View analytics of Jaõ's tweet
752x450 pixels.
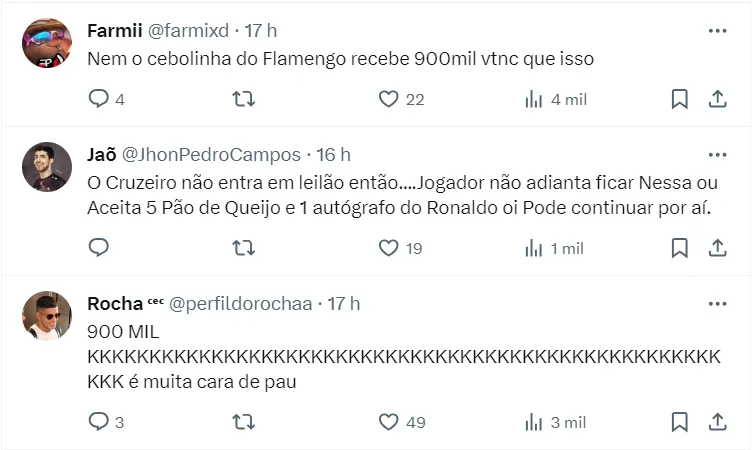coord(534,247)
